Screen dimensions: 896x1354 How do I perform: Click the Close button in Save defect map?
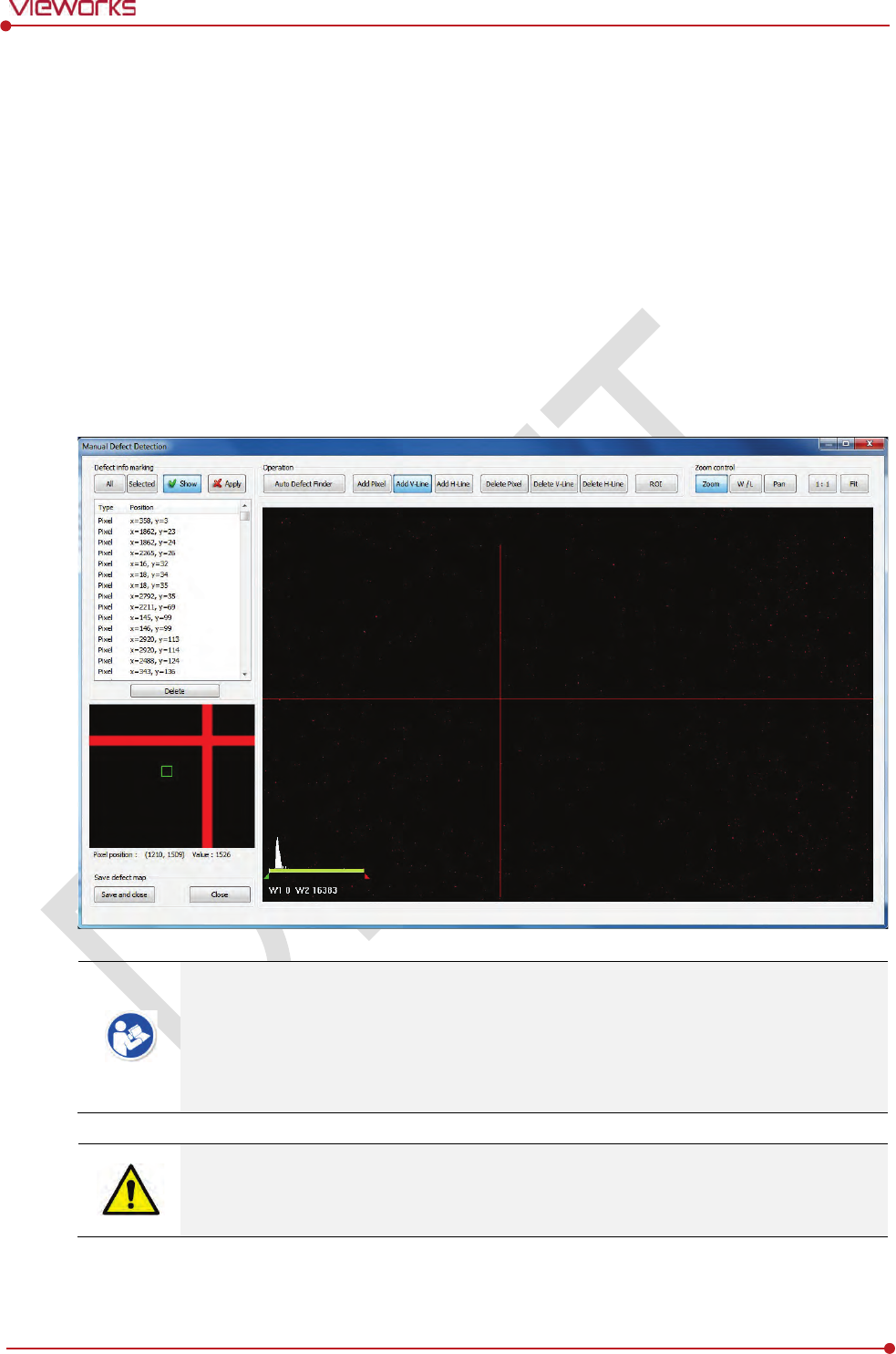[220, 894]
